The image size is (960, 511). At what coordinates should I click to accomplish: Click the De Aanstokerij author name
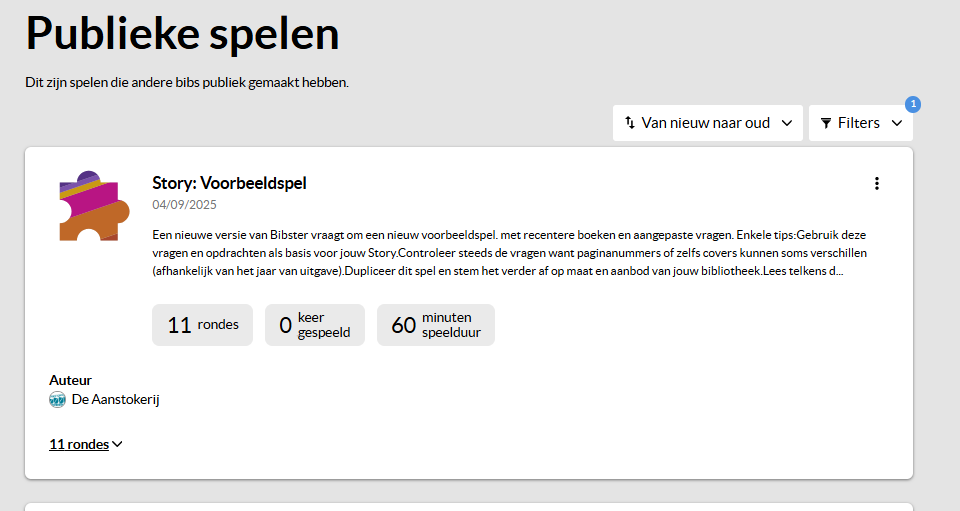pyautogui.click(x=116, y=400)
